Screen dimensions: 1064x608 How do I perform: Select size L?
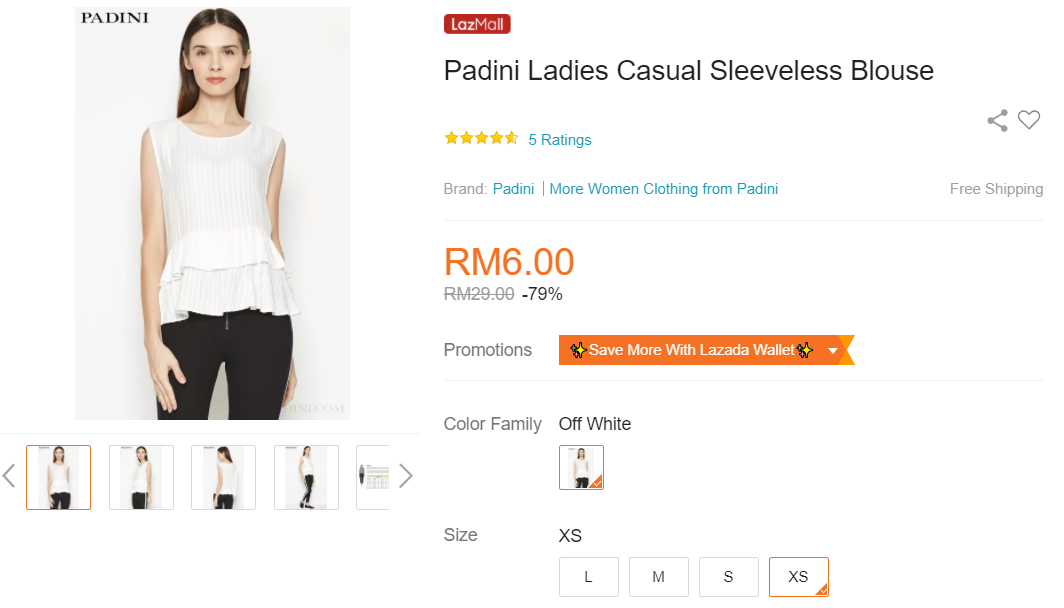[588, 577]
